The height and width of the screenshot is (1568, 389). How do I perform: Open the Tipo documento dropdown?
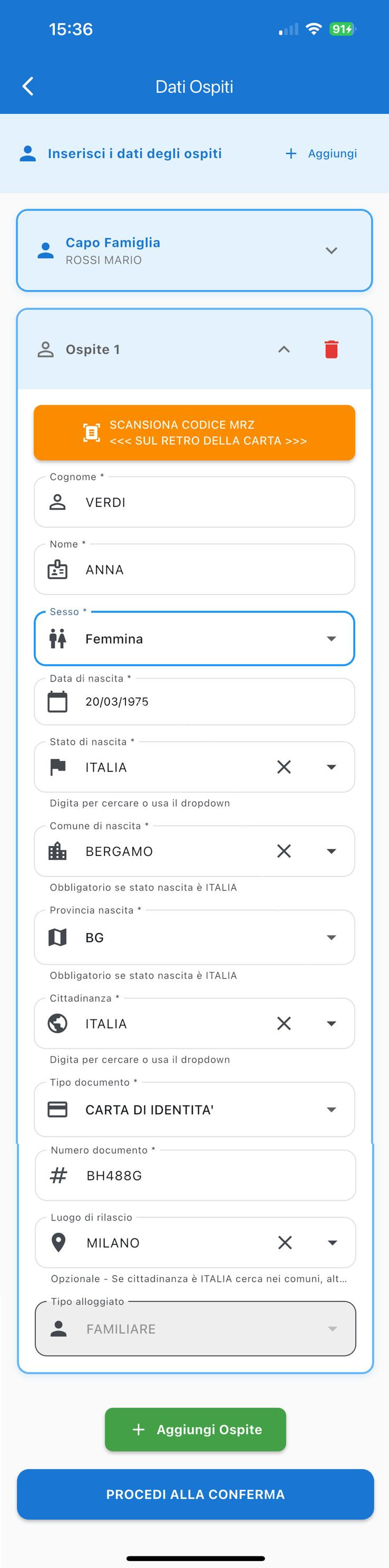(332, 1109)
